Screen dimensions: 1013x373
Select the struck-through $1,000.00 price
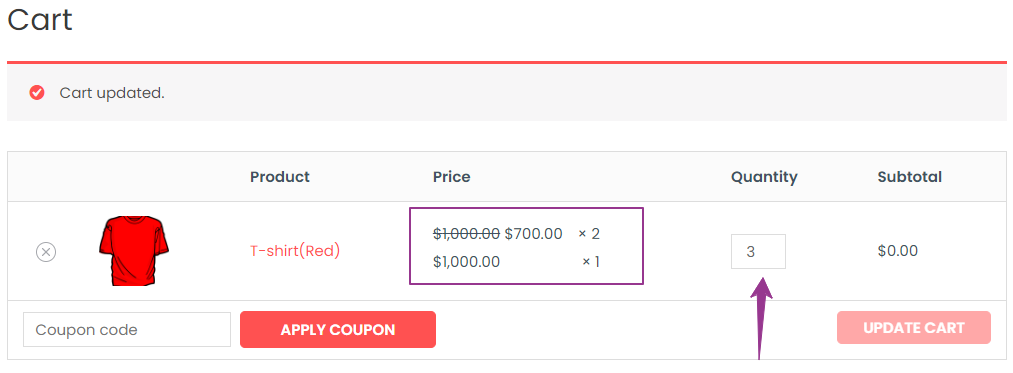click(x=466, y=233)
